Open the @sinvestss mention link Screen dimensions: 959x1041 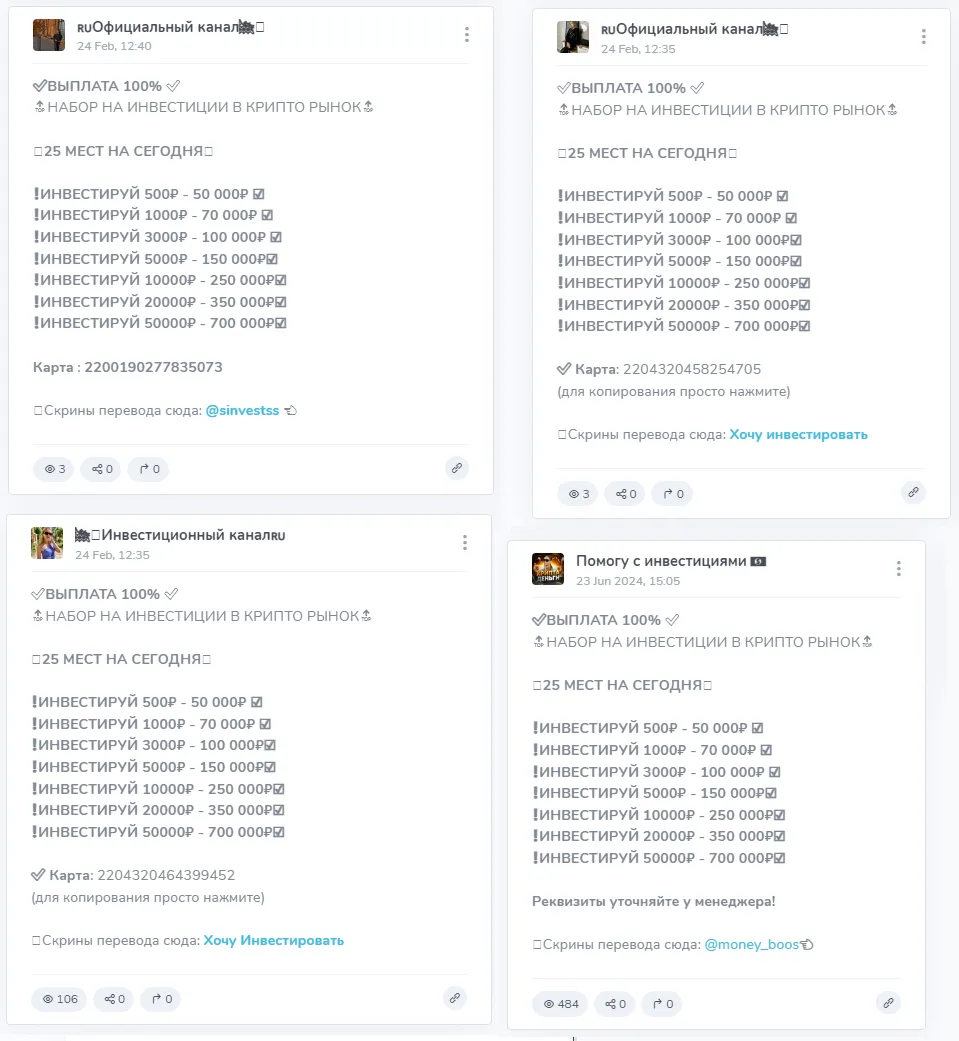[x=242, y=410]
